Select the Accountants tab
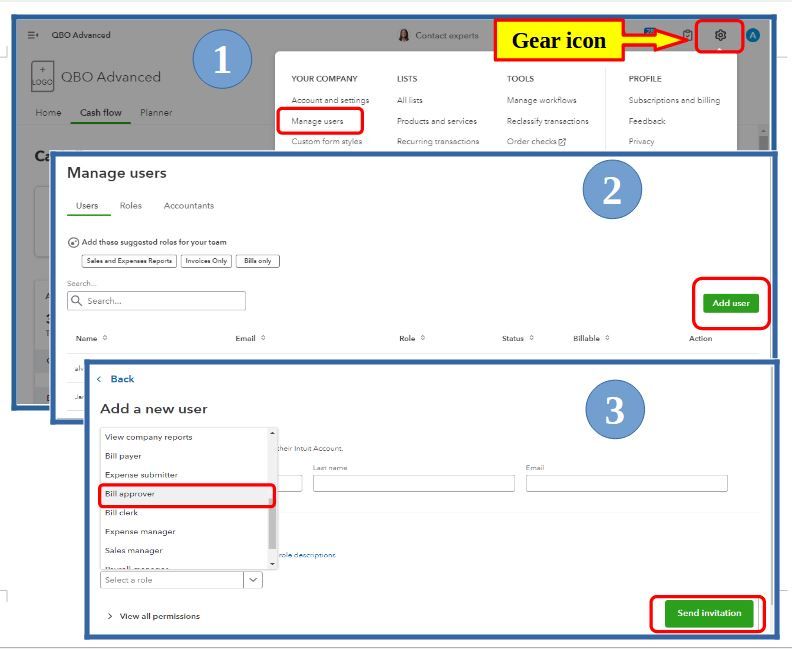792x649 pixels. pyautogui.click(x=189, y=206)
